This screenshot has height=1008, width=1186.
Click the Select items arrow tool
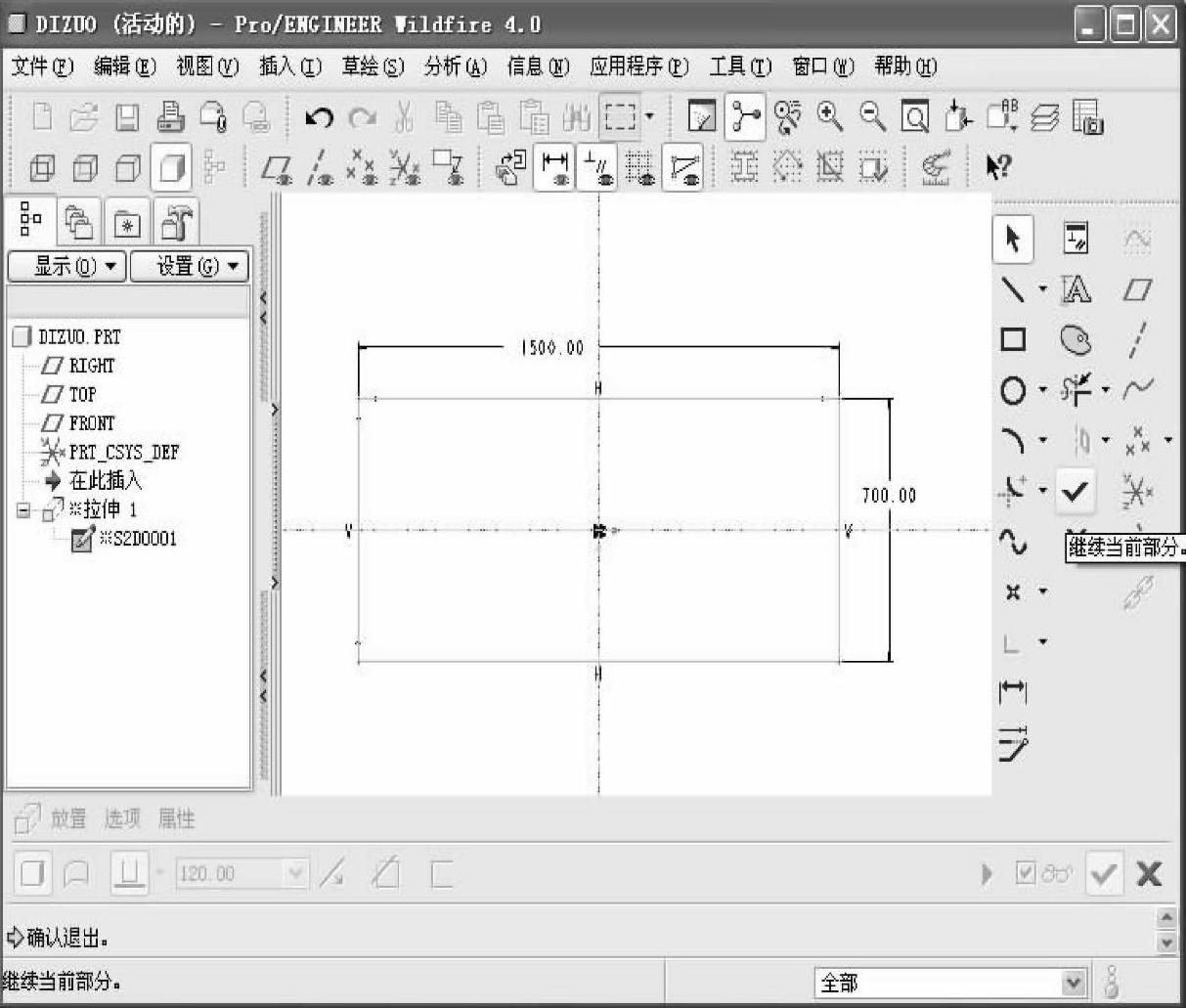pyautogui.click(x=1013, y=239)
